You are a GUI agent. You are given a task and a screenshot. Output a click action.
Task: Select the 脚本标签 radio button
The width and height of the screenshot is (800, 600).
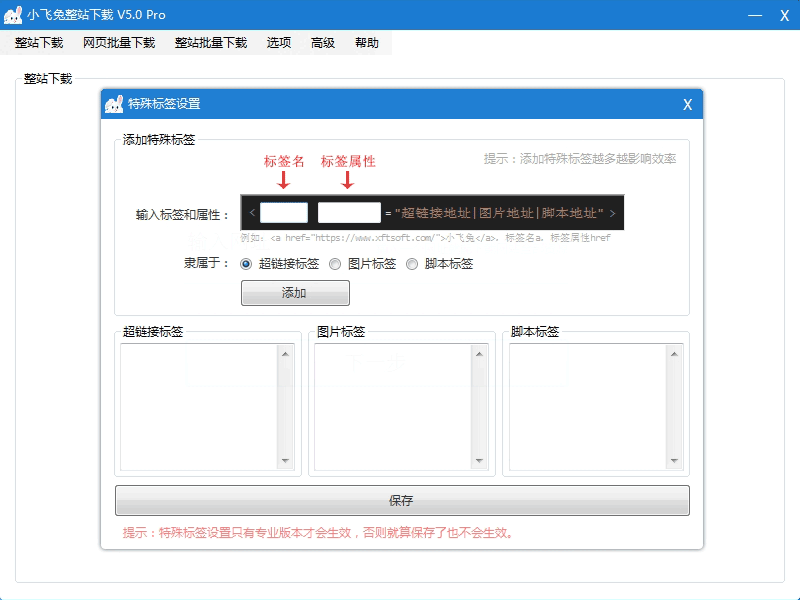[x=412, y=264]
